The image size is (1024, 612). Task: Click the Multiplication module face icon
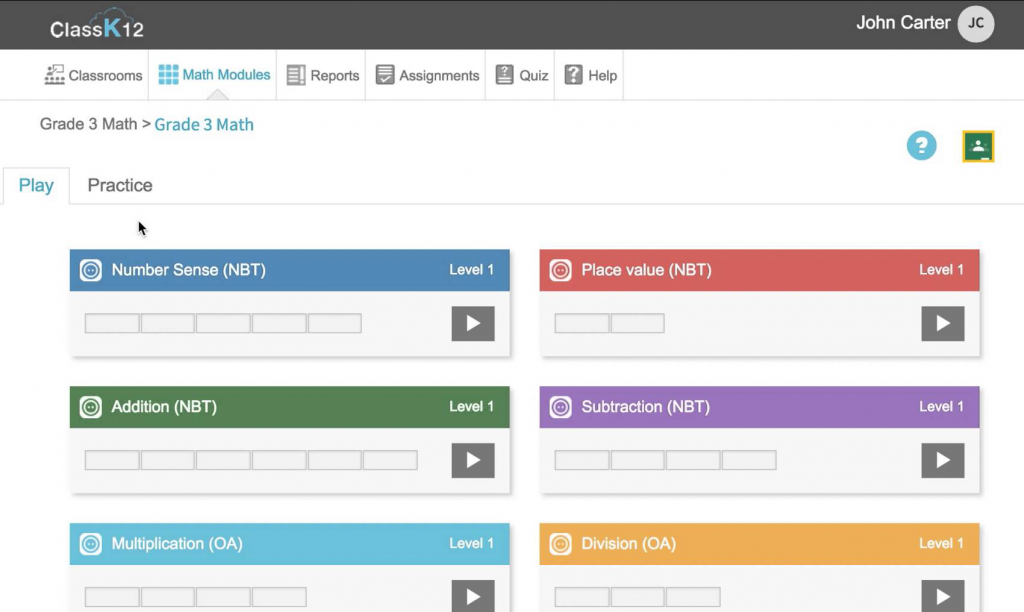[91, 544]
